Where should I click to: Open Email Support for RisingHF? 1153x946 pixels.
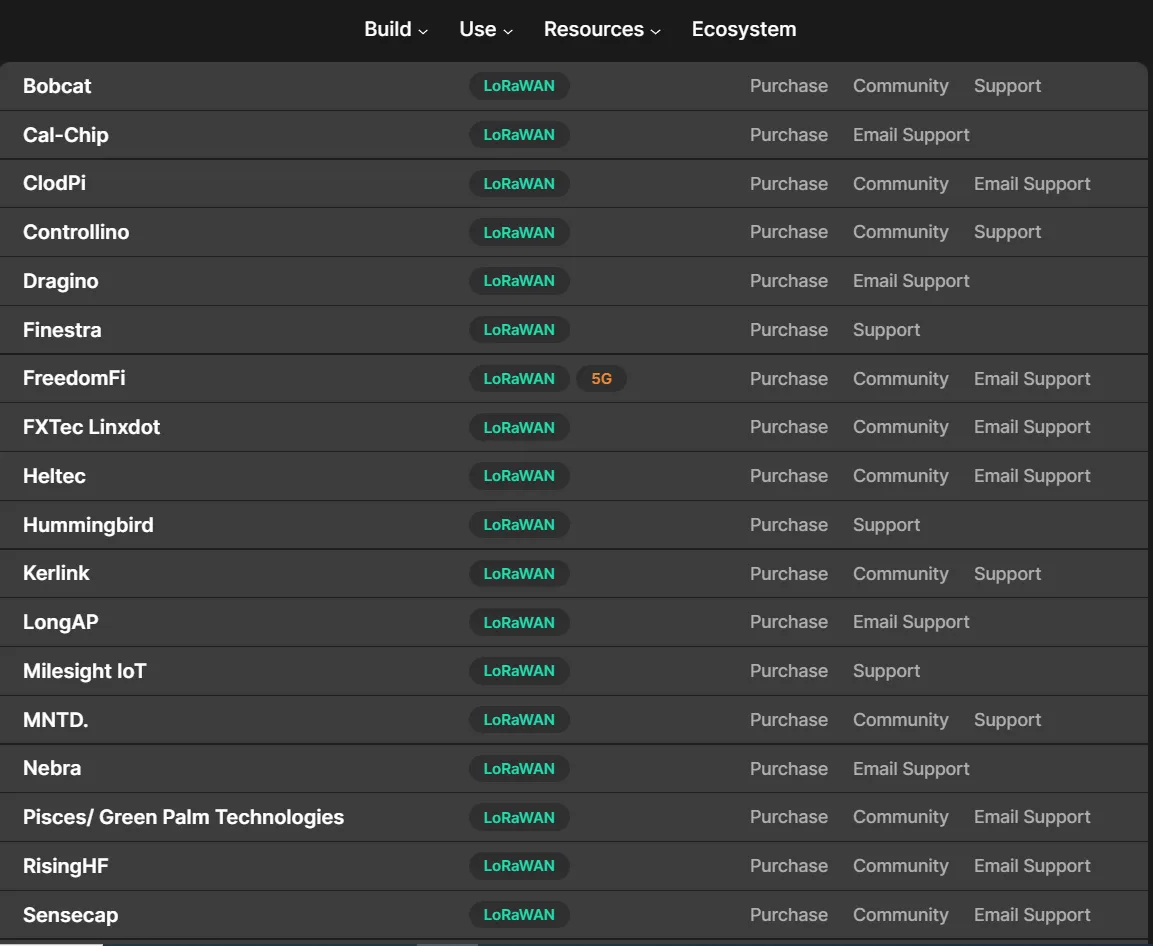click(x=1032, y=866)
